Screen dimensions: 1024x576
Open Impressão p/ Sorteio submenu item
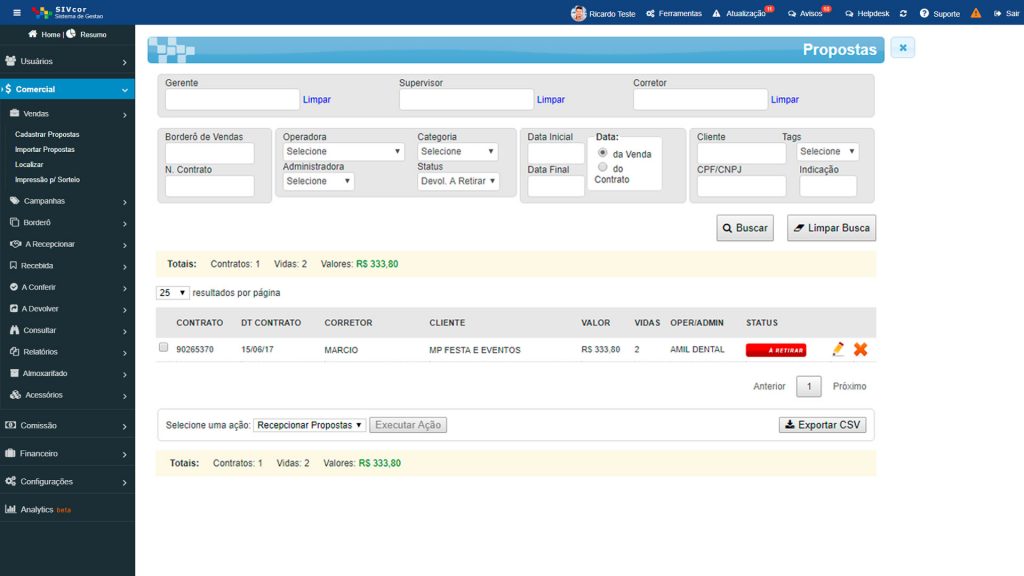click(x=47, y=179)
